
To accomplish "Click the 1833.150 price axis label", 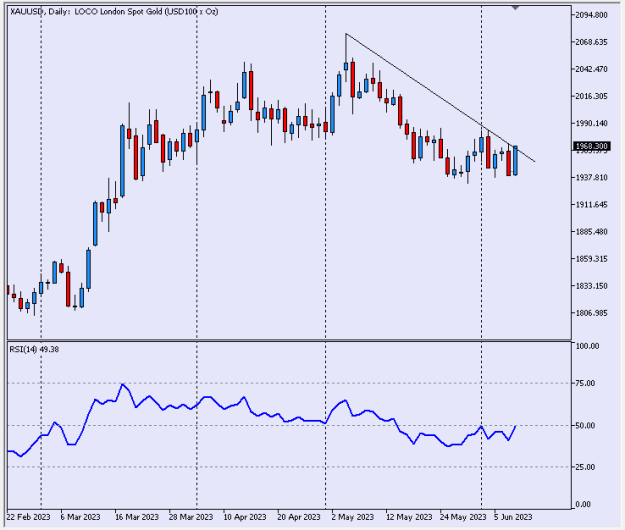I will (x=592, y=286).
